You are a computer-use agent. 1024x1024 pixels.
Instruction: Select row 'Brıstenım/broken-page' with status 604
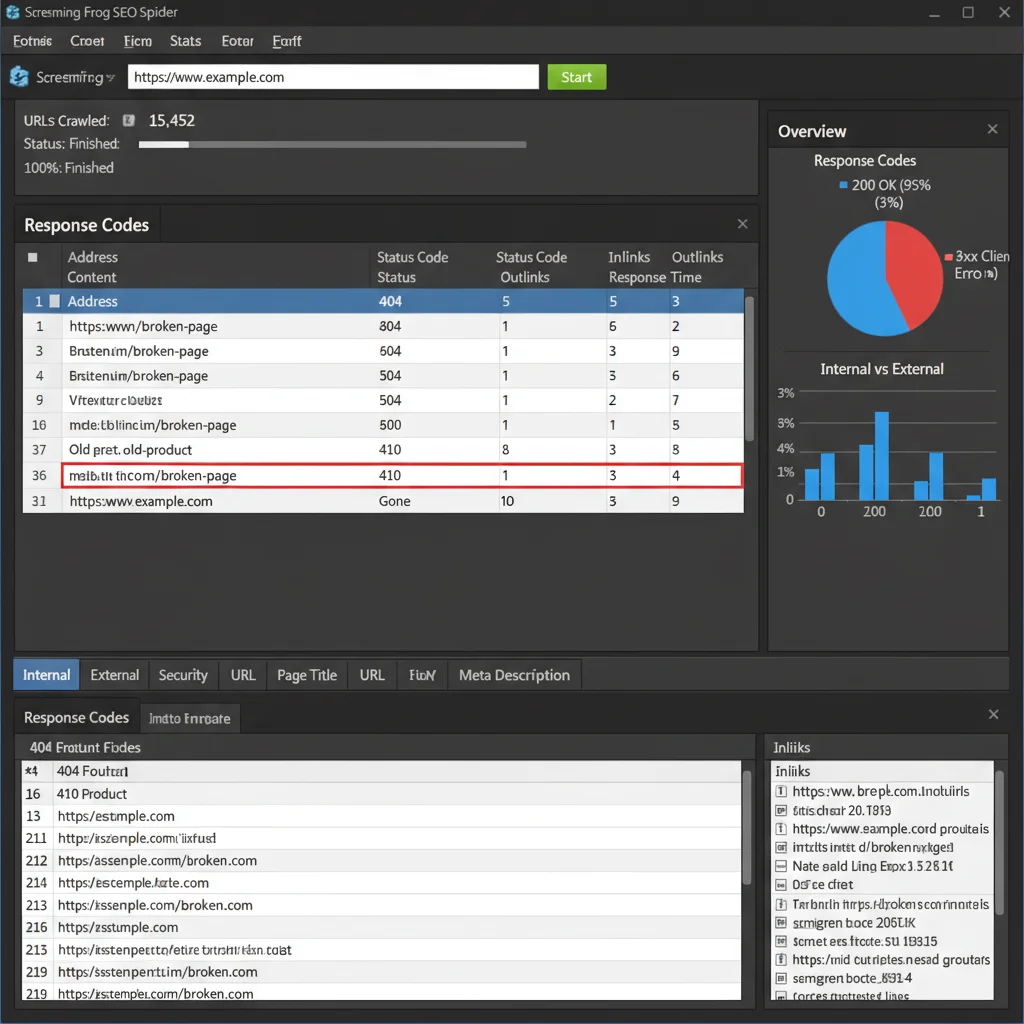[x=383, y=351]
